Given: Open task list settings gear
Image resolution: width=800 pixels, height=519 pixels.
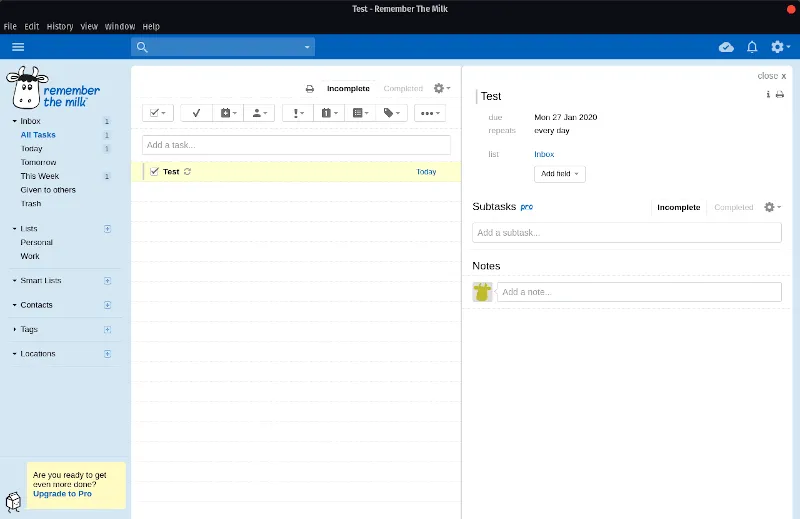Looking at the screenshot, I should [x=442, y=88].
